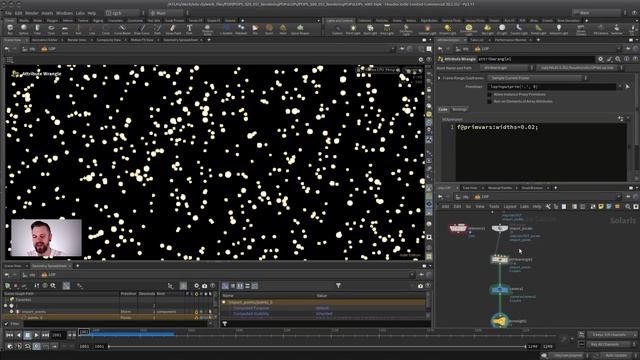640x360 pixels.
Task: Open Render menu
Action: (32, 13)
